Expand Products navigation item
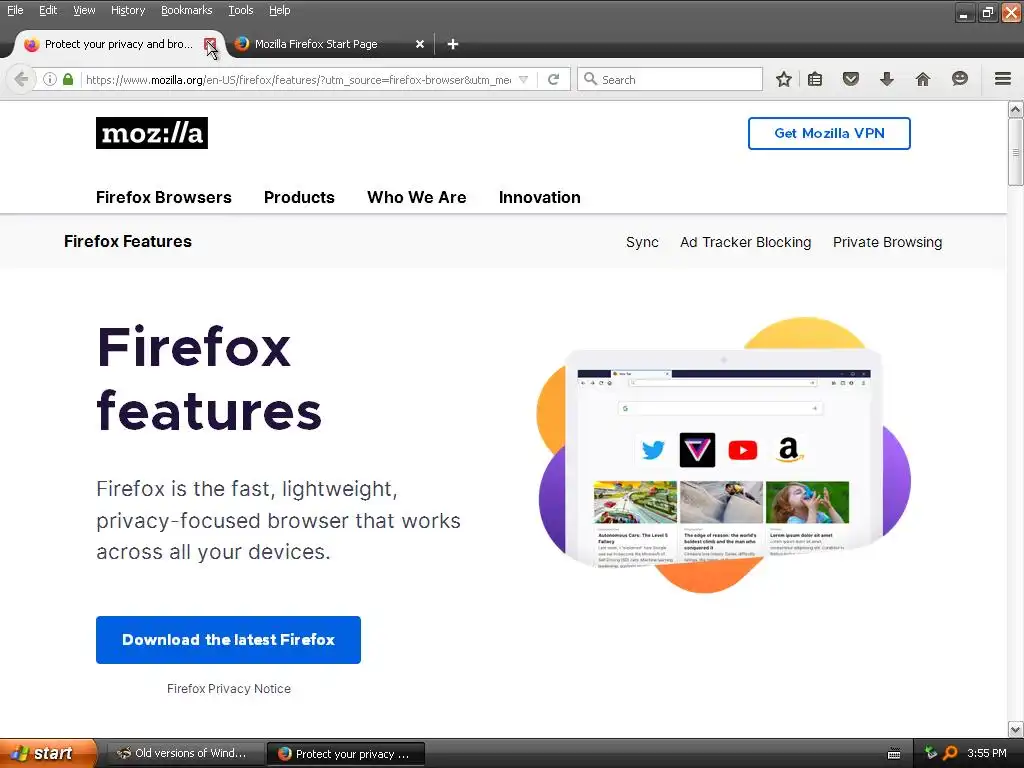This screenshot has width=1024, height=768. click(299, 197)
